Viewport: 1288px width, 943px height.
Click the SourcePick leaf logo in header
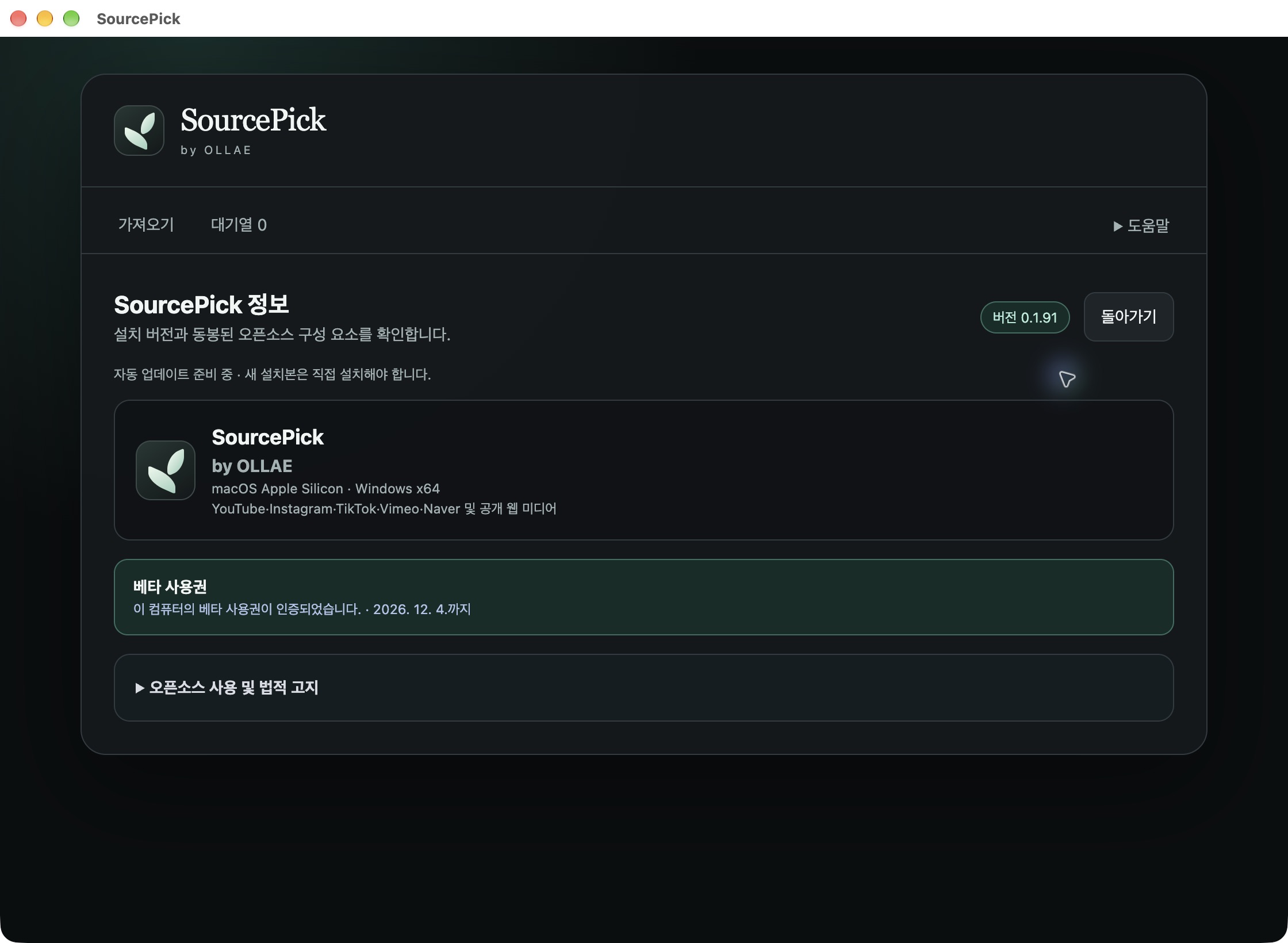click(x=139, y=131)
